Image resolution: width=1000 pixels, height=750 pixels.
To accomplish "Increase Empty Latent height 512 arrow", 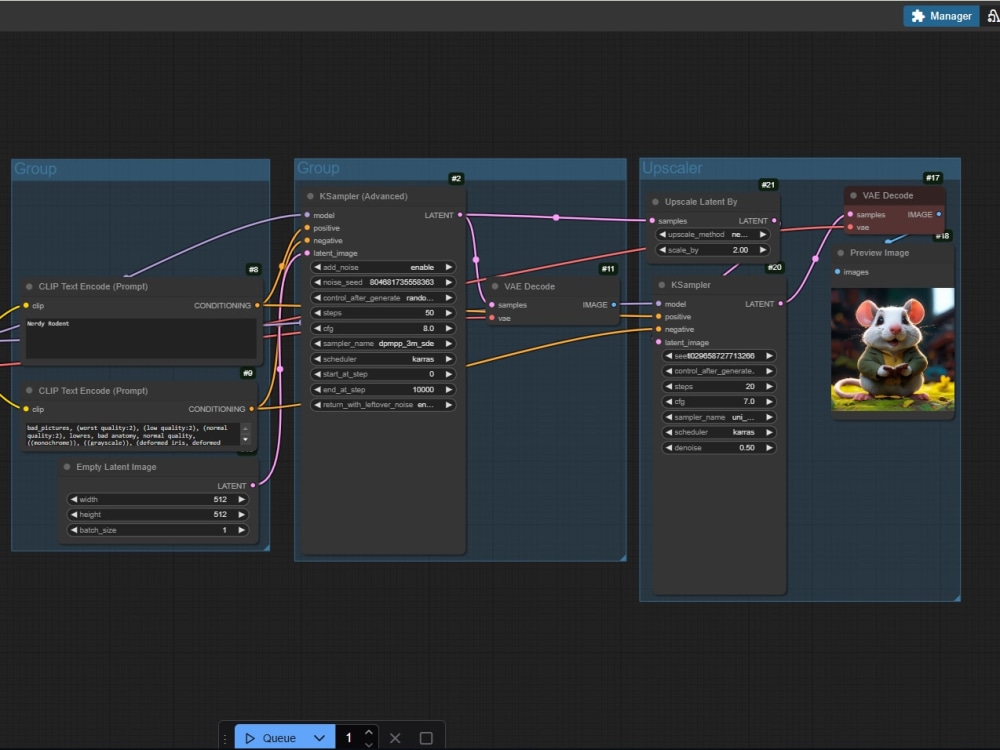I will click(x=241, y=515).
